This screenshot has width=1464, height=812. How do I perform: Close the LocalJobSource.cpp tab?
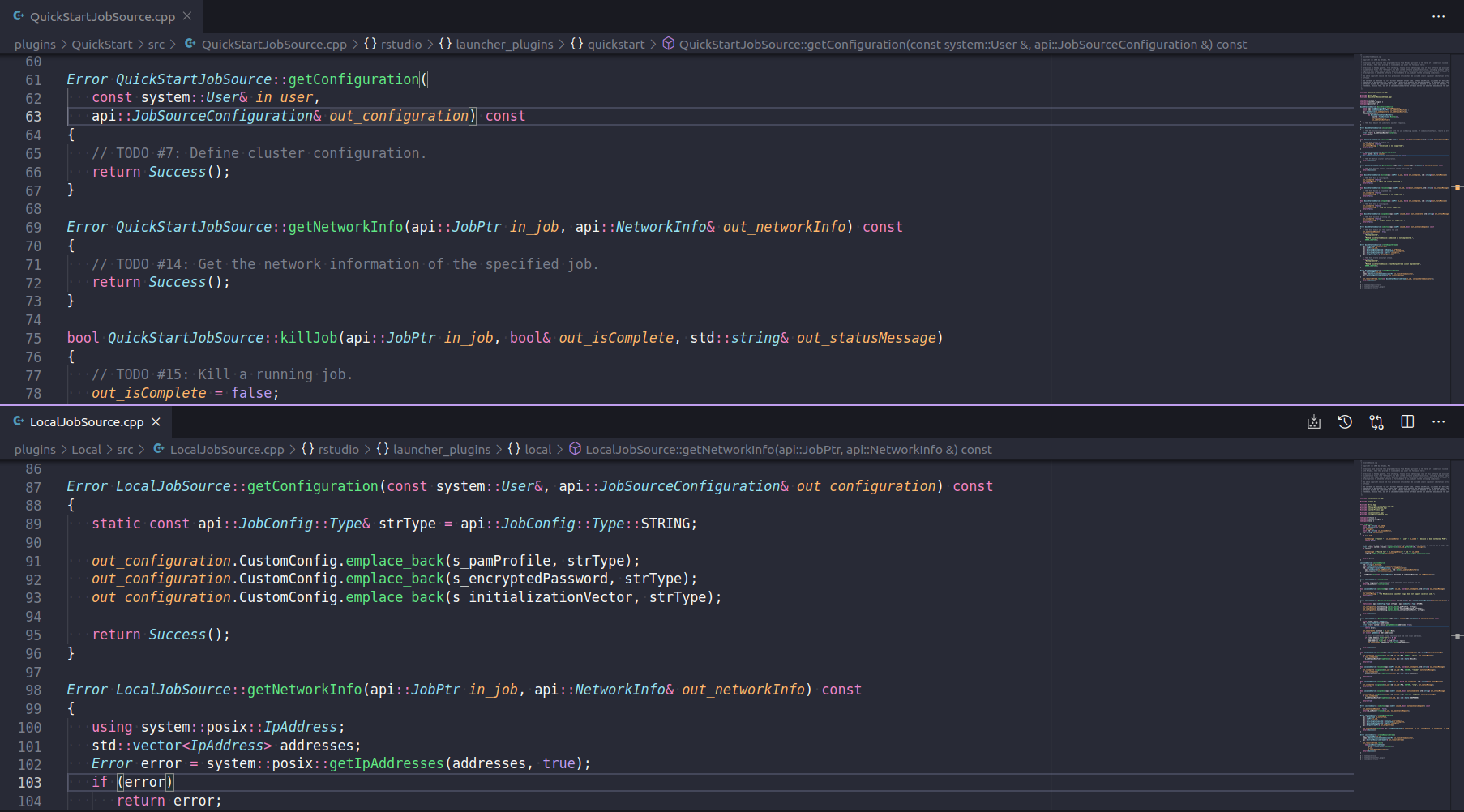155,421
